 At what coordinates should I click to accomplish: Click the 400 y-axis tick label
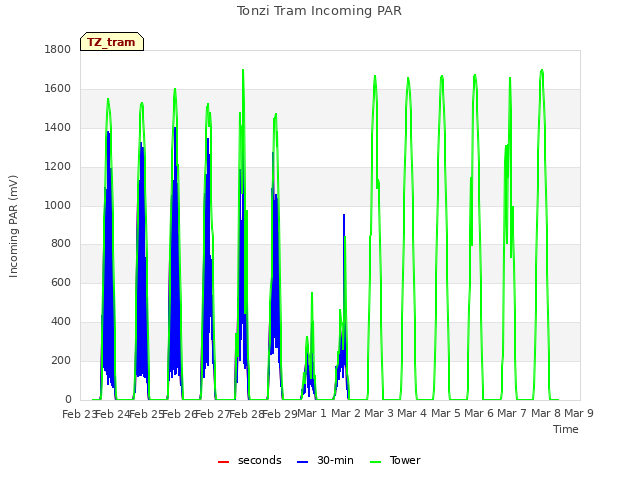pyautogui.click(x=61, y=322)
